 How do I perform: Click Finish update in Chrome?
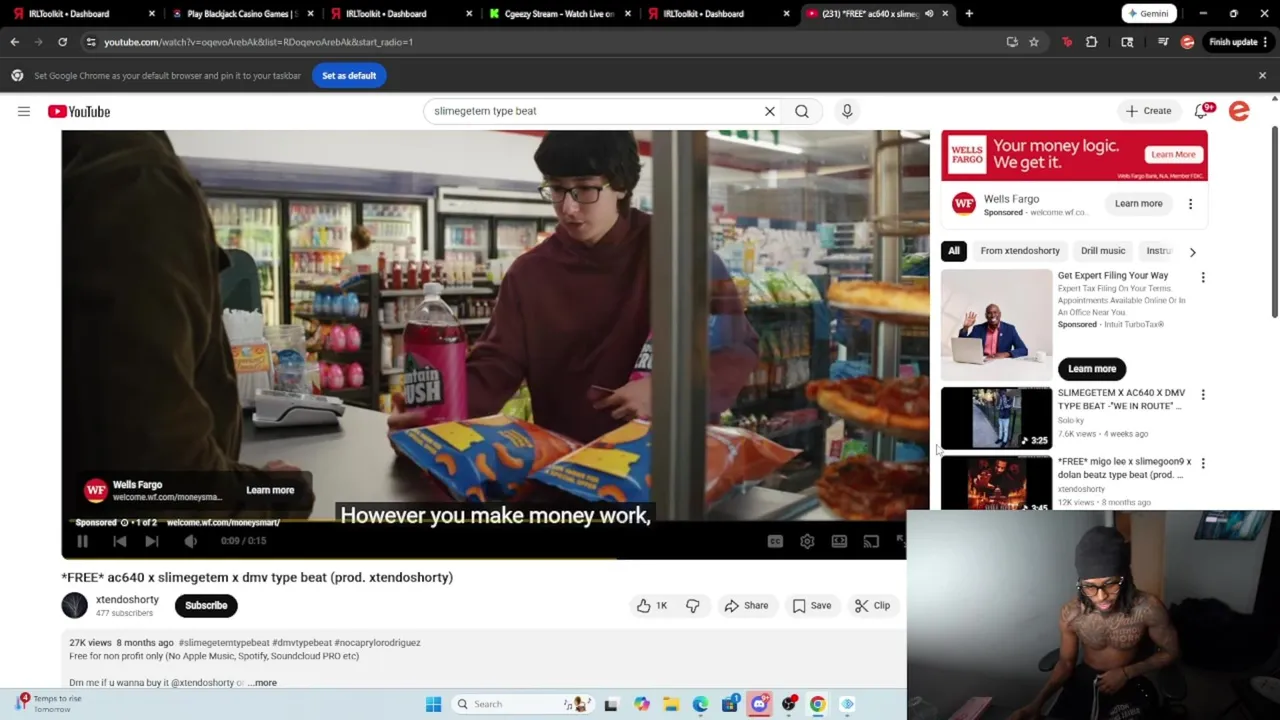pos(1238,42)
